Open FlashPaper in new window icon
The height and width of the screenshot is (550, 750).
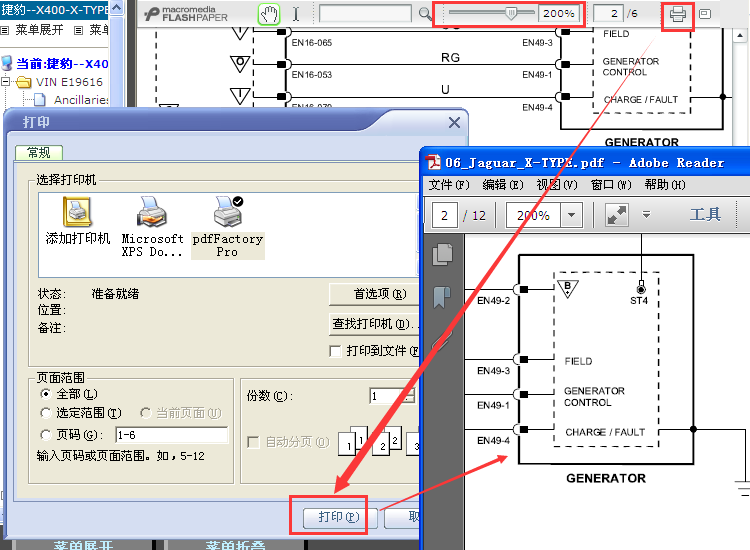click(705, 14)
